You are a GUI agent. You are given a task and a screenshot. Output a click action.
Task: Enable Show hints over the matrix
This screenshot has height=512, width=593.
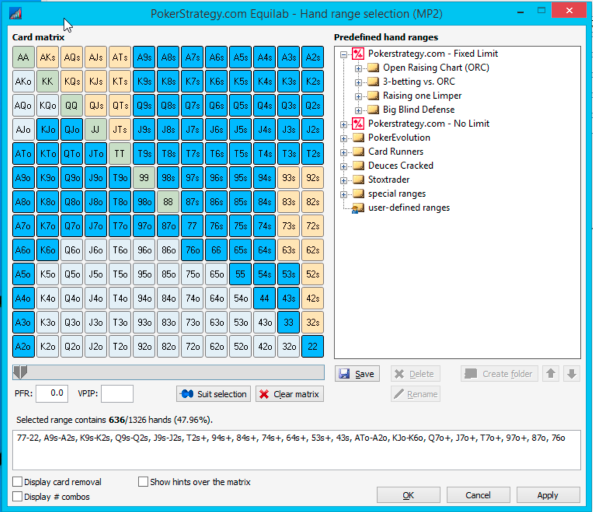(143, 482)
